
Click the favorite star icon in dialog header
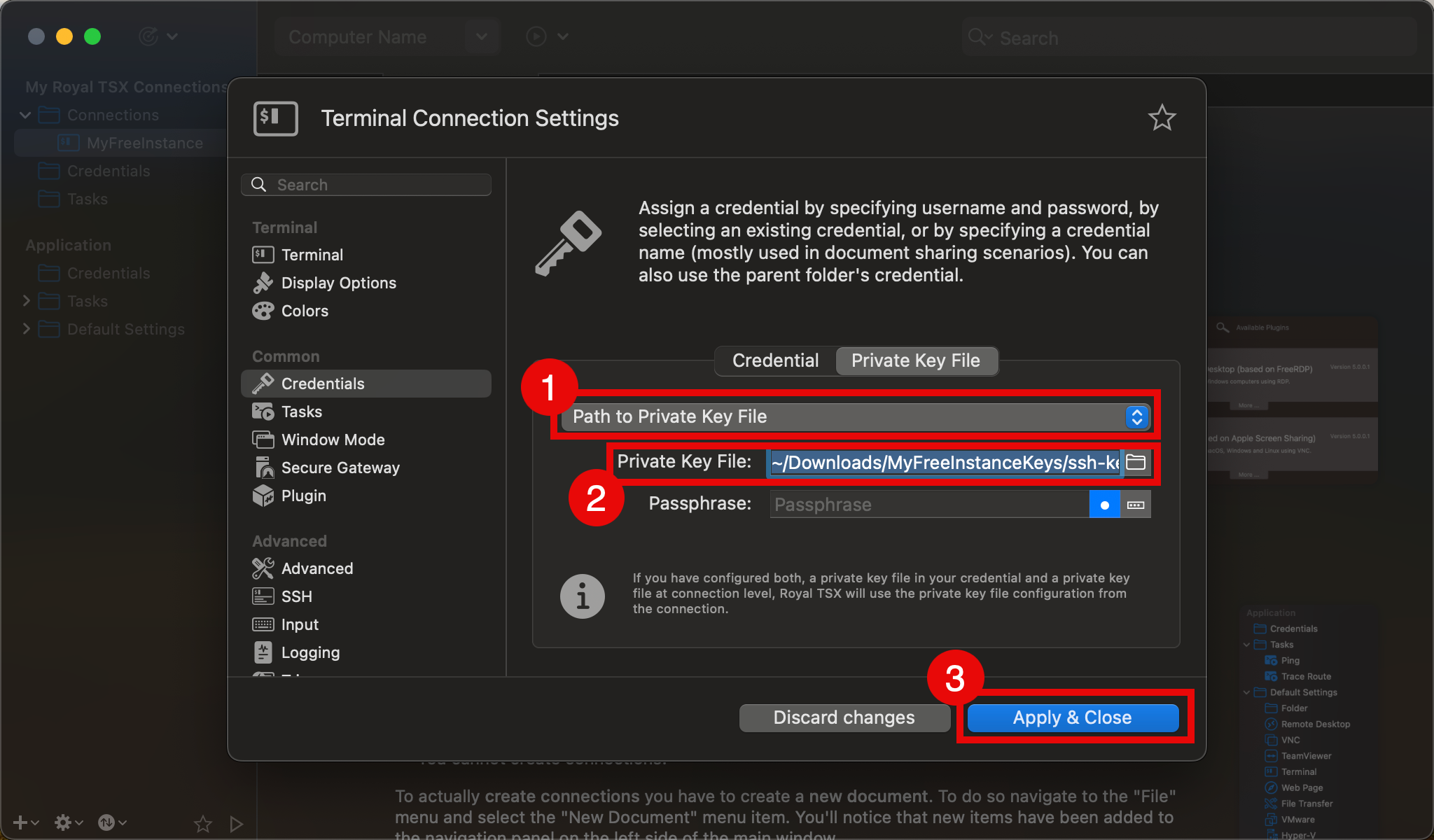tap(1162, 118)
